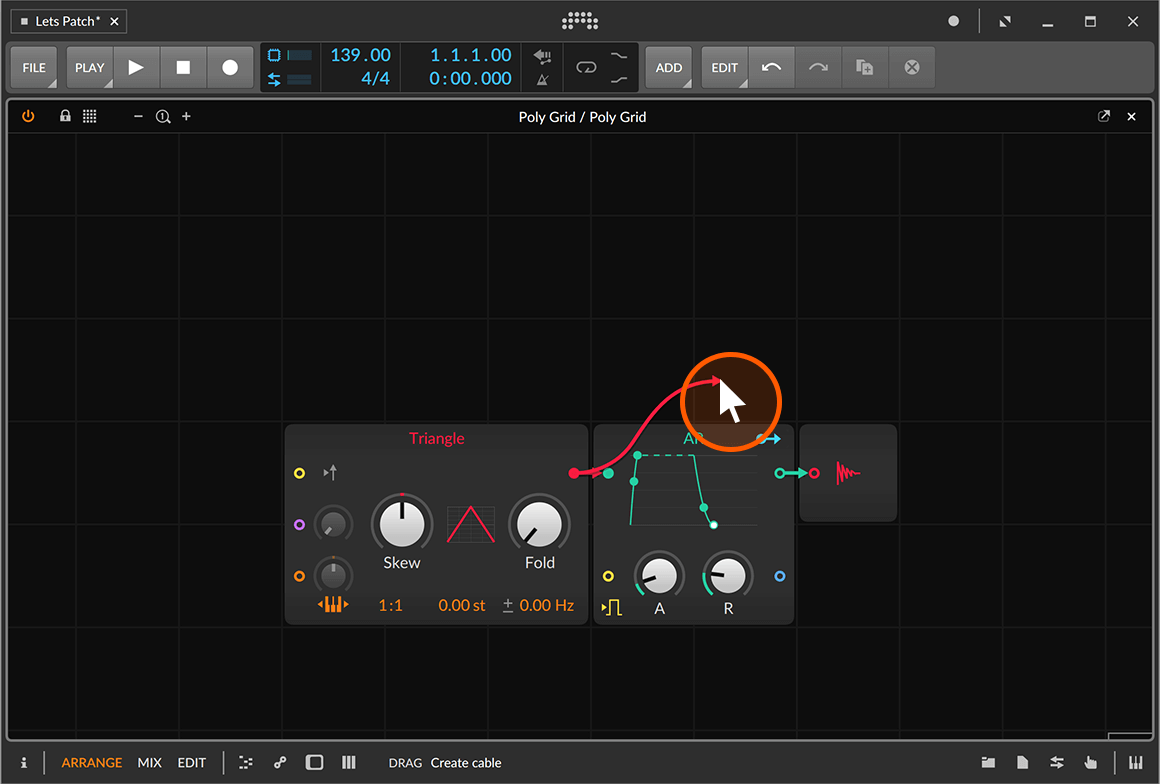Click the Skew knob on Triangle module
Image resolution: width=1160 pixels, height=784 pixels.
[401, 523]
